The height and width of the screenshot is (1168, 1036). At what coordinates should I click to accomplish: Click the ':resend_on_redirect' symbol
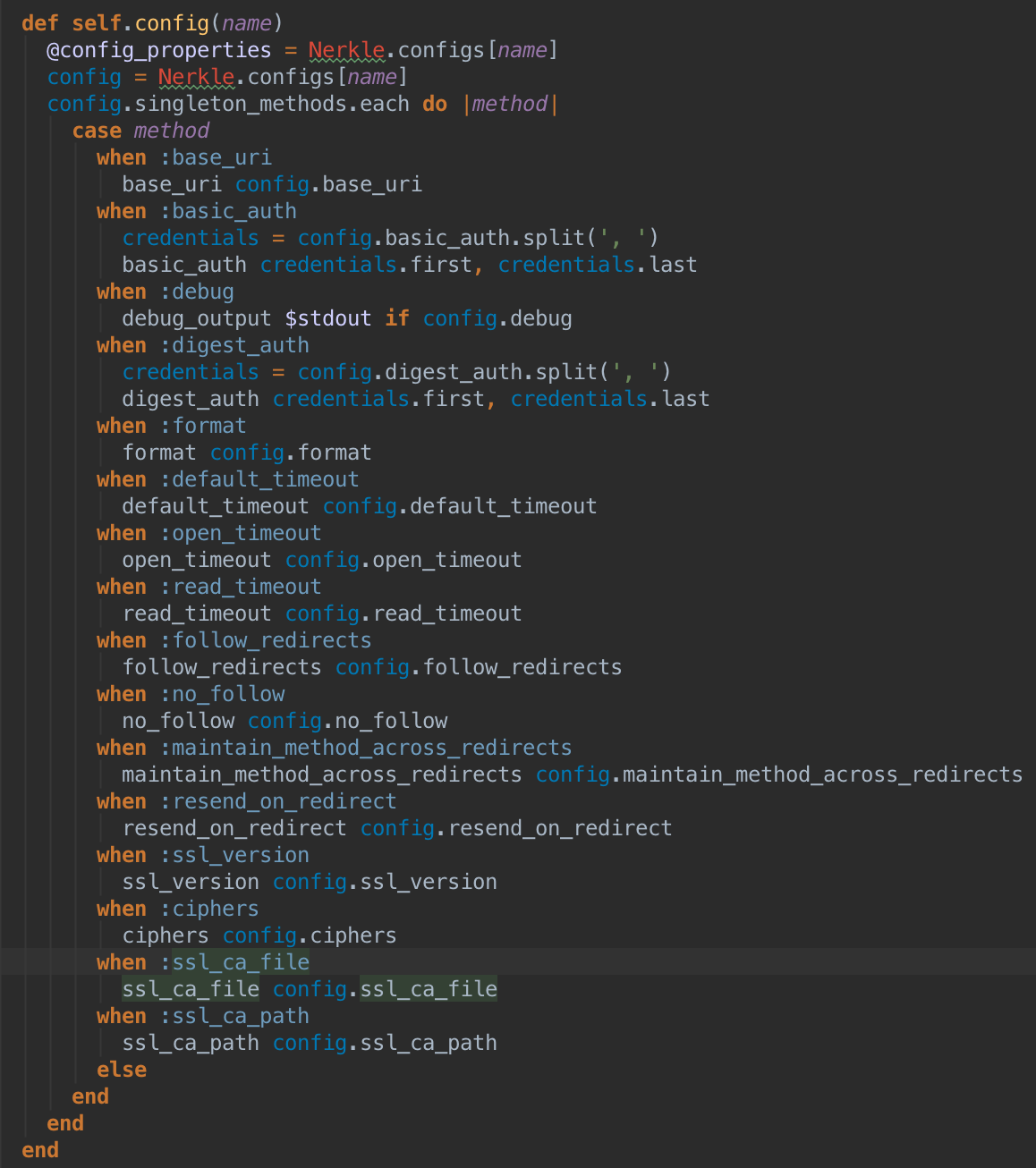tap(278, 801)
